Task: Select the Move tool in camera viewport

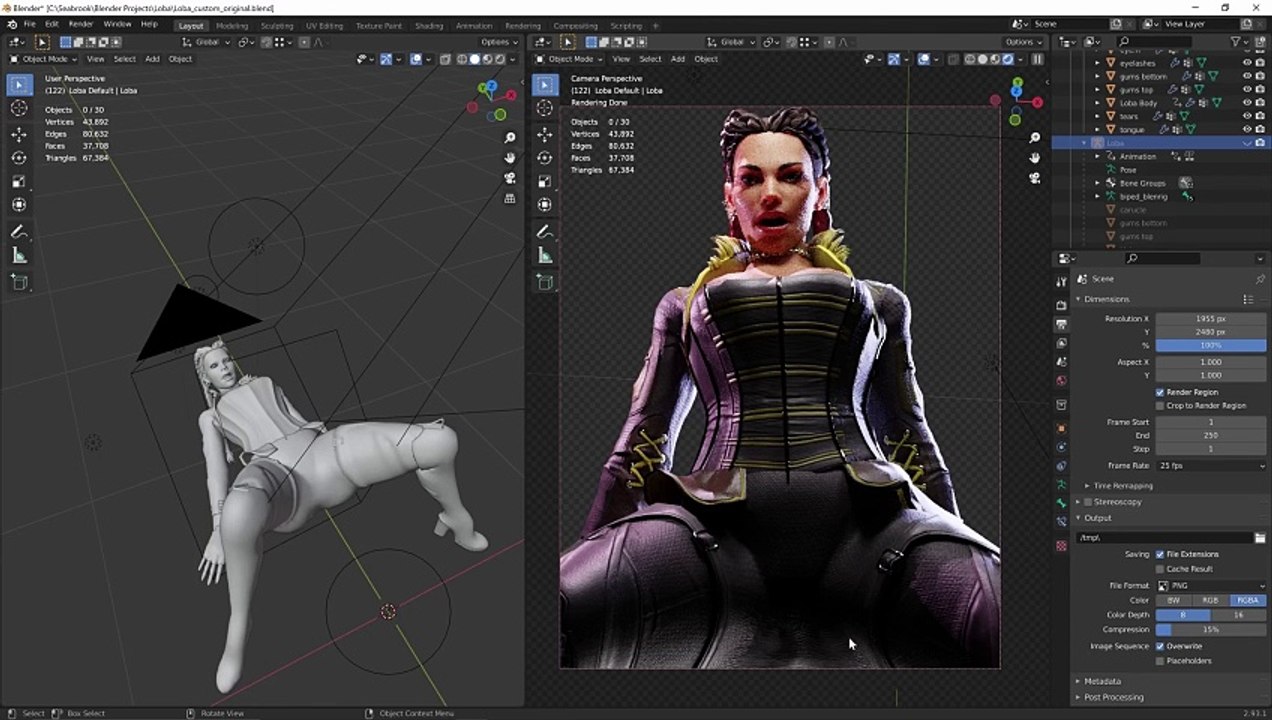Action: (545, 134)
